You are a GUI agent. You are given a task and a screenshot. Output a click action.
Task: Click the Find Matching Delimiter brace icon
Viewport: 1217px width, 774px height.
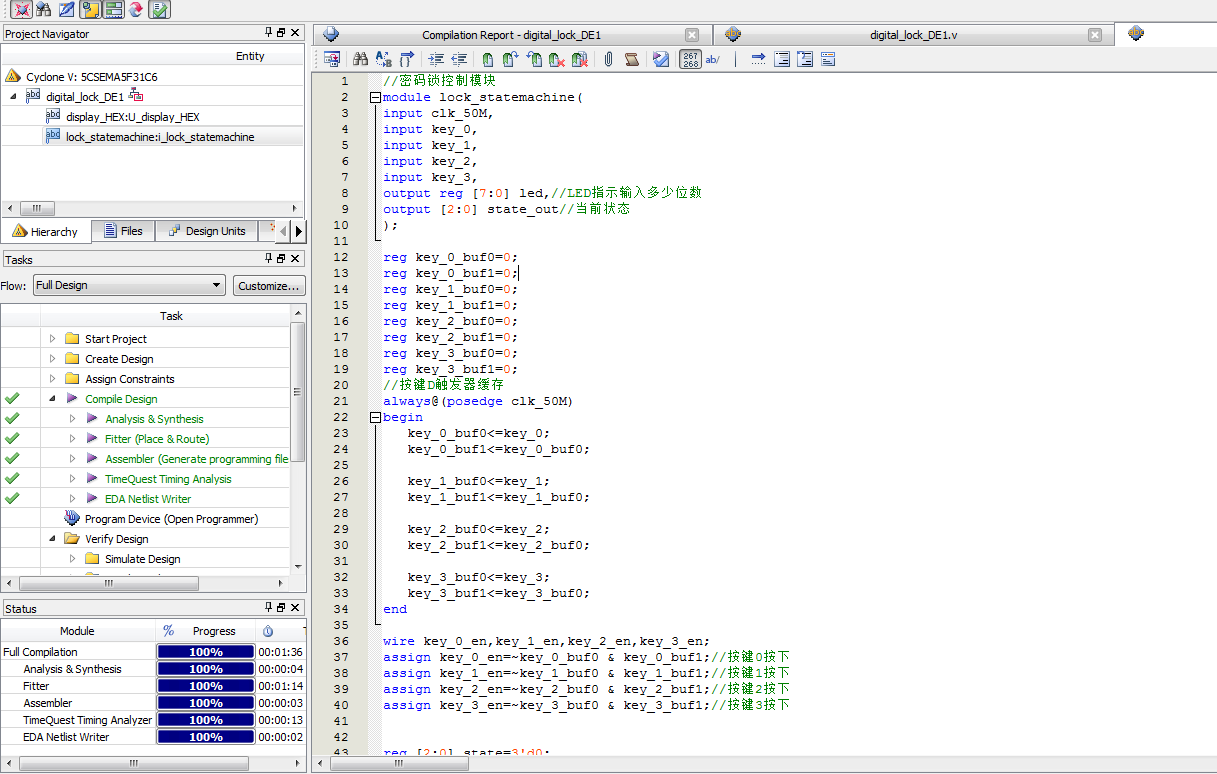click(x=408, y=60)
